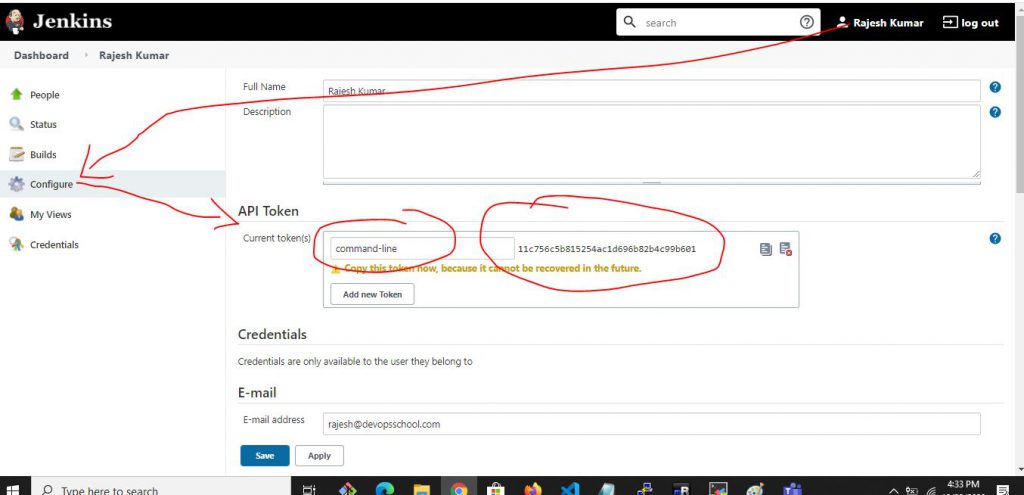Copy the API token to clipboard
Screen dimensions: 1024x495
pyautogui.click(x=765, y=249)
